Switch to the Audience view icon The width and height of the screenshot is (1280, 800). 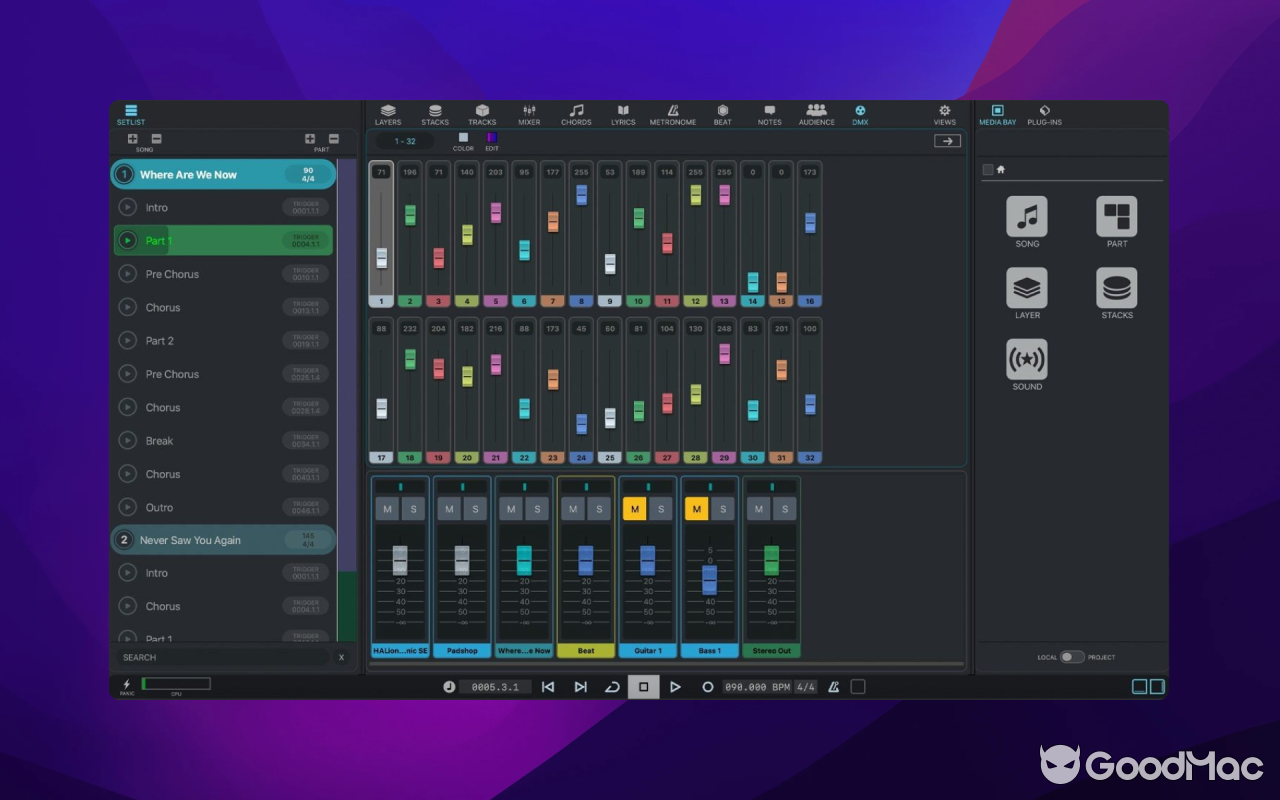pos(816,113)
